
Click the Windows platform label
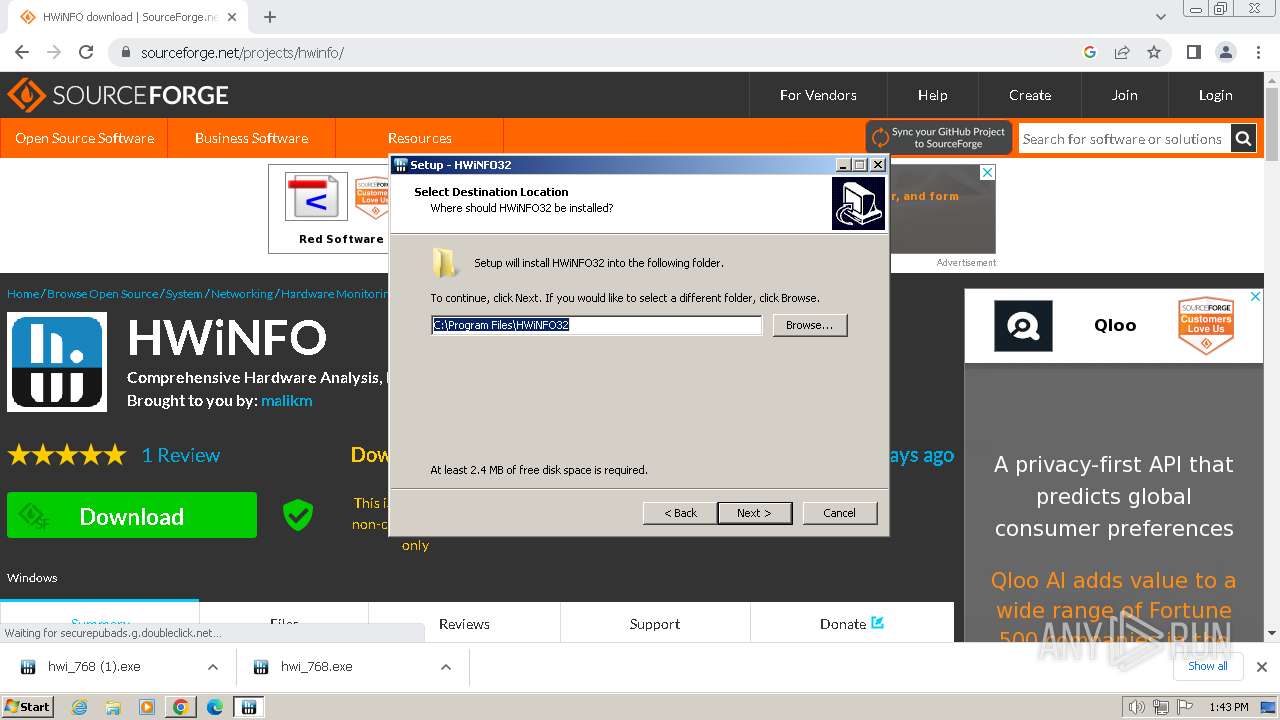tap(32, 578)
